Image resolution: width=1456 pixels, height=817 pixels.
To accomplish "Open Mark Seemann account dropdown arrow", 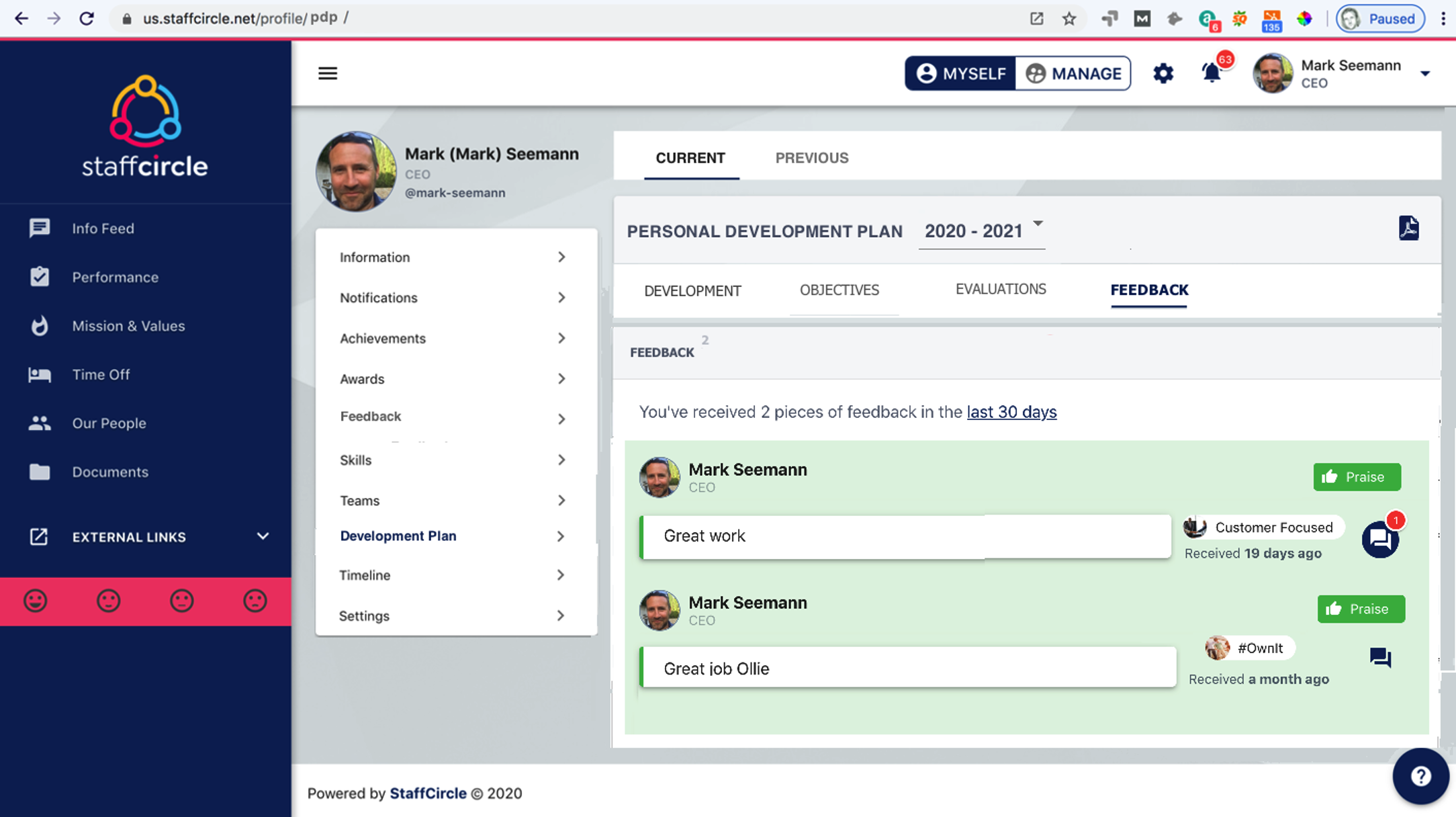I will [1424, 74].
